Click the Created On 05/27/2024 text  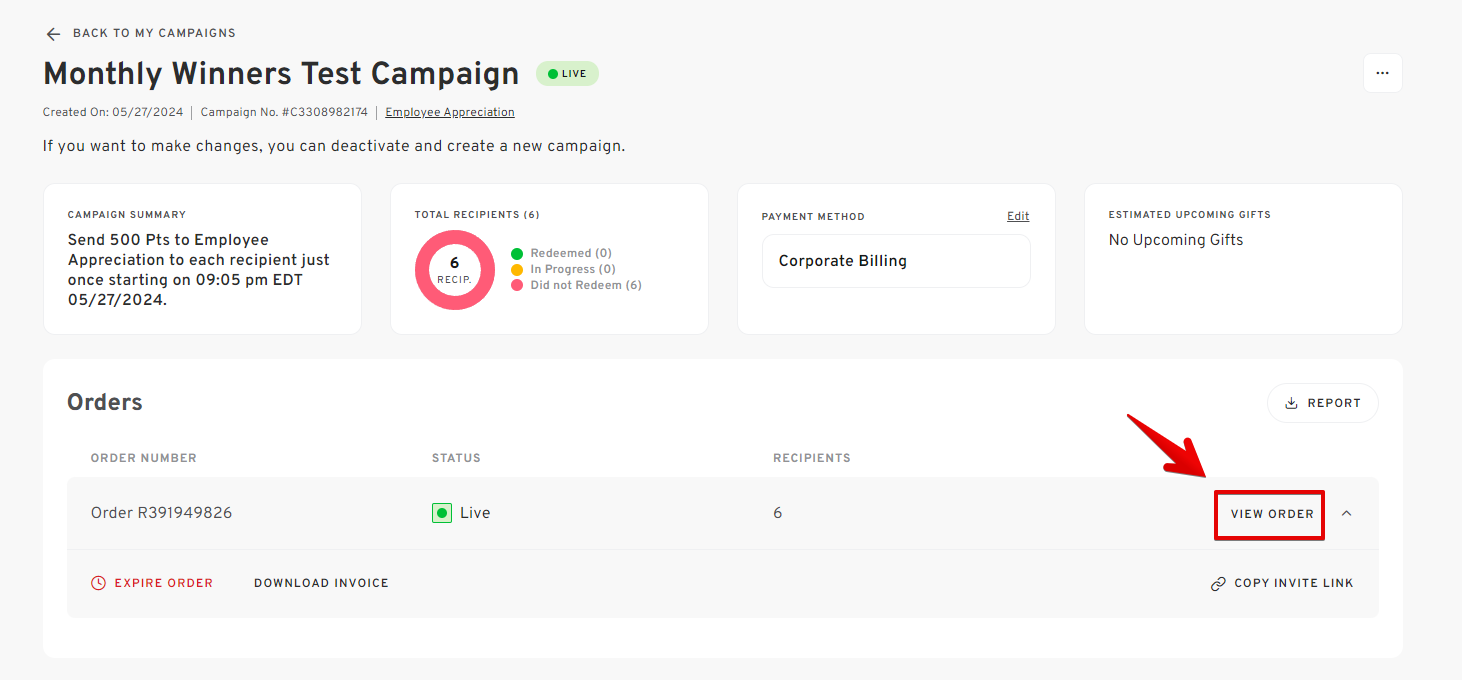click(x=115, y=113)
